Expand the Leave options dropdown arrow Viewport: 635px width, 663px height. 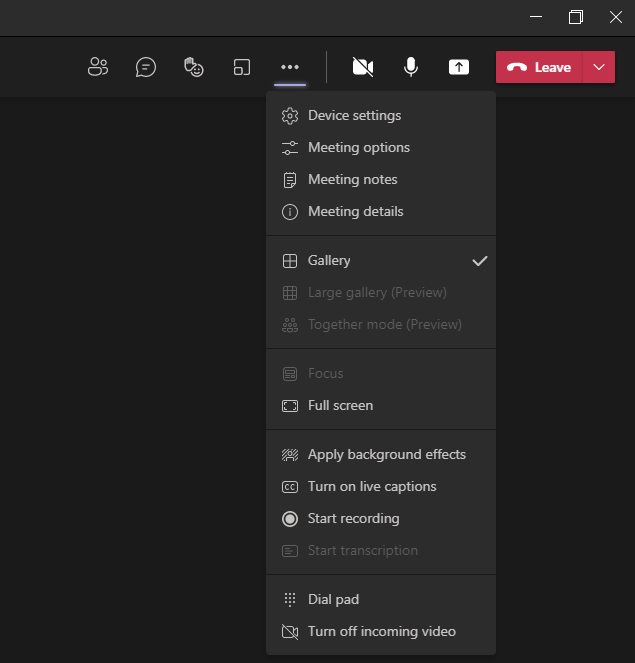(599, 67)
